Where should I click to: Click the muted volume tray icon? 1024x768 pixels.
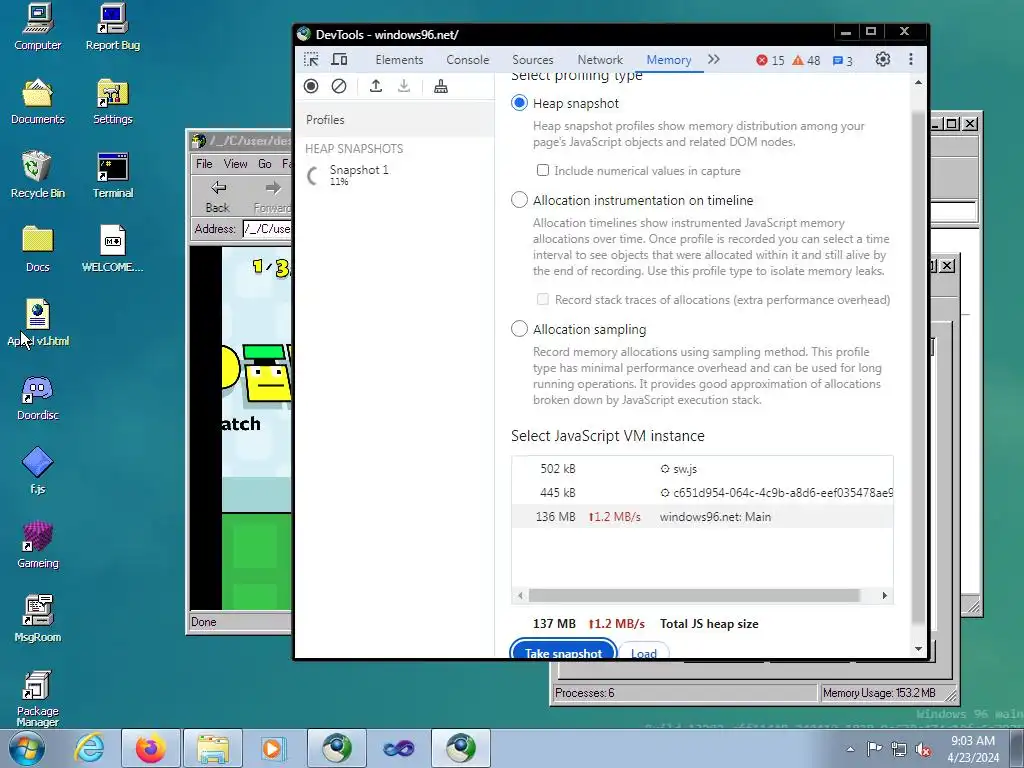923,749
